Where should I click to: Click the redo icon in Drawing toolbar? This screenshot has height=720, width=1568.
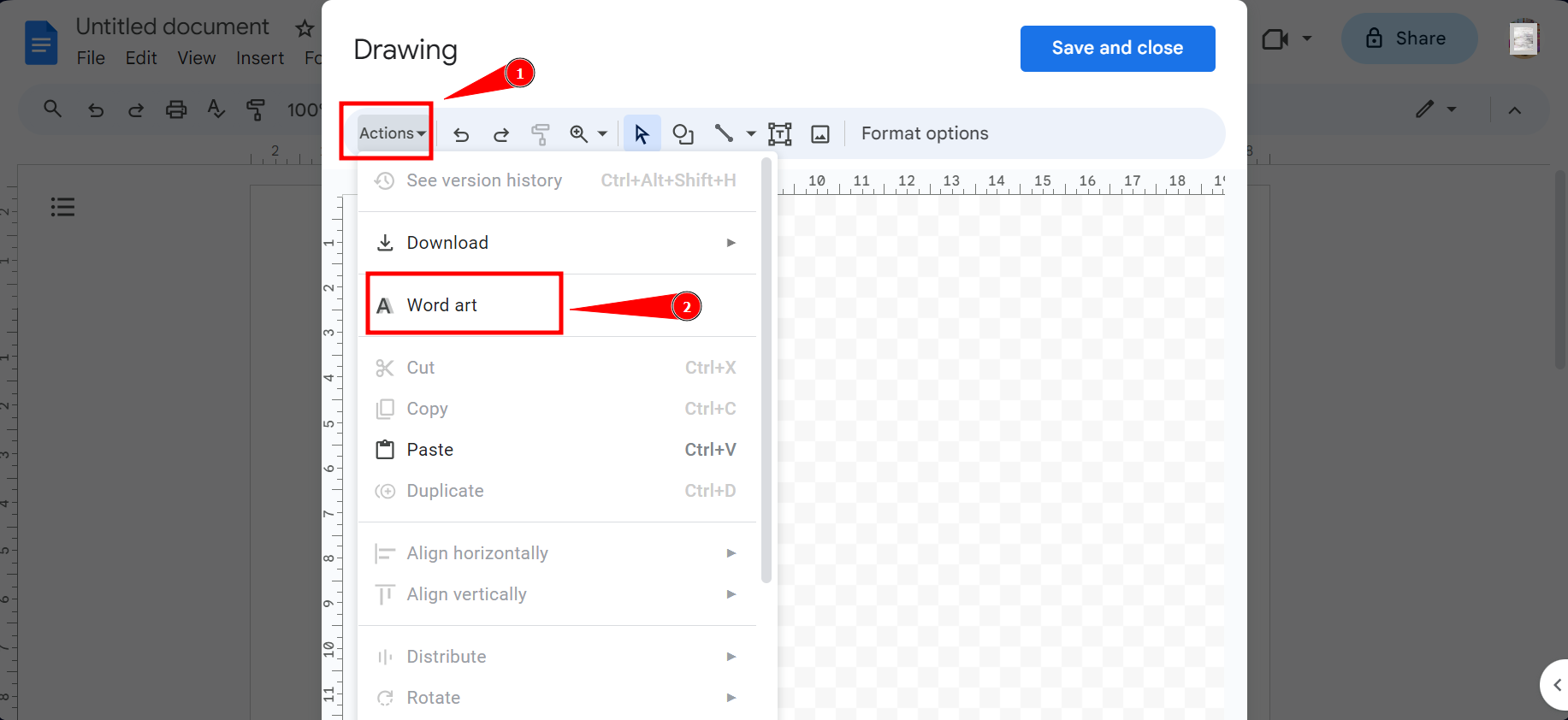(501, 134)
